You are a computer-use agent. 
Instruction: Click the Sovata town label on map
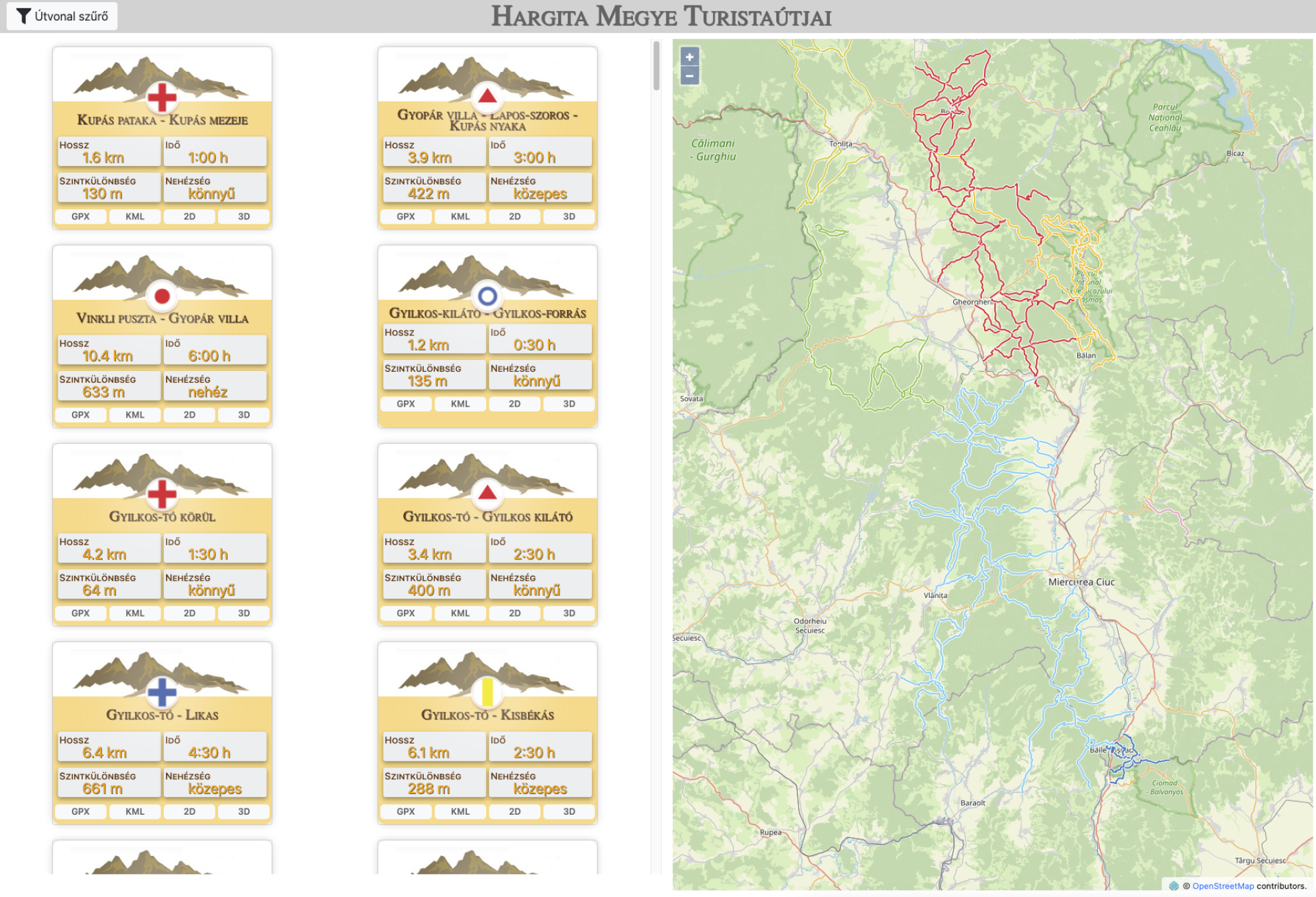click(691, 398)
